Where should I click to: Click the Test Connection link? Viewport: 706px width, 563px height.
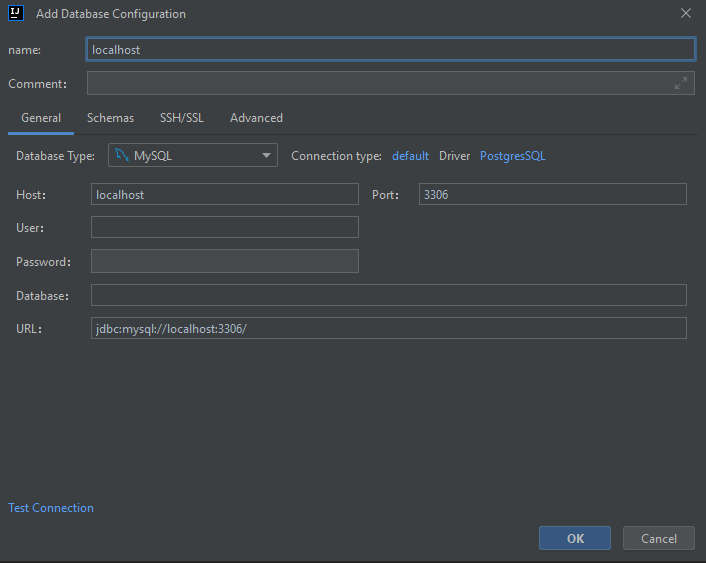[51, 508]
